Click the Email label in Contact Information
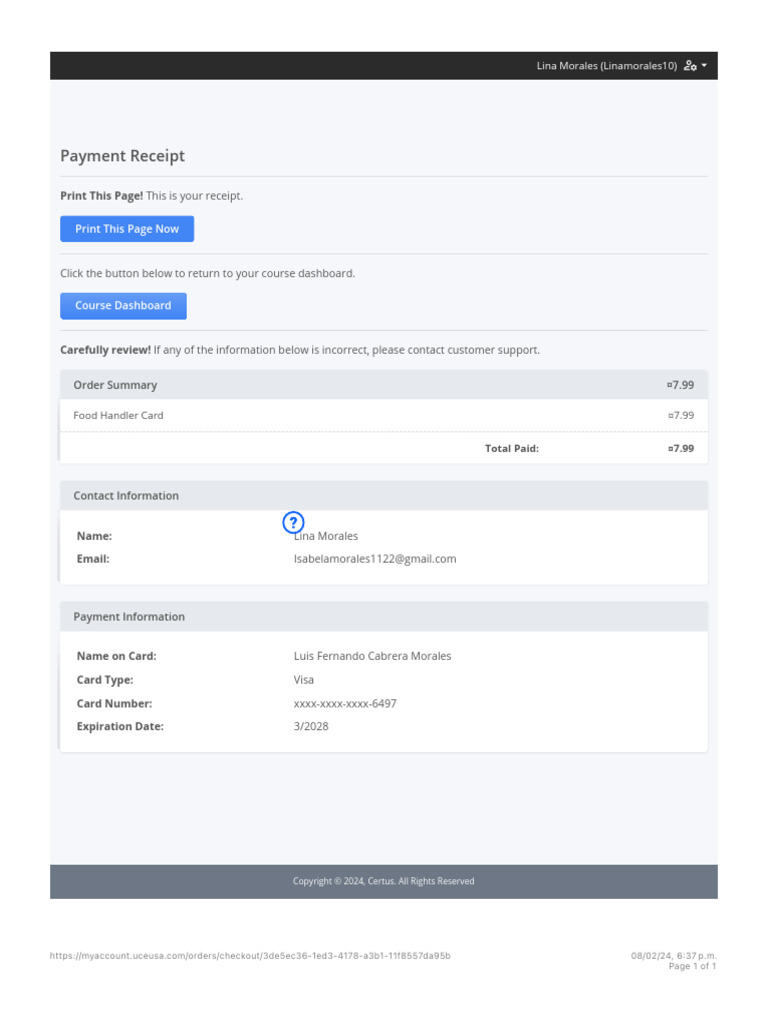This screenshot has height=1024, width=768. pyautogui.click(x=93, y=559)
